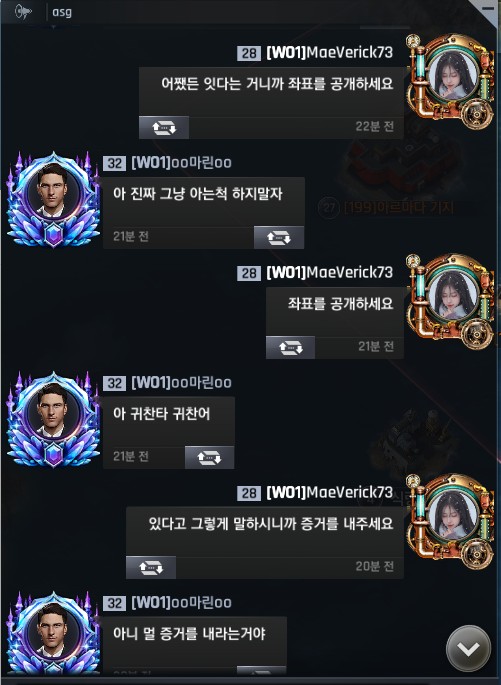Translate the "있다고 그렇게 말하시니까 증거를 내주세요" message
The width and height of the screenshot is (501, 685).
tap(151, 567)
